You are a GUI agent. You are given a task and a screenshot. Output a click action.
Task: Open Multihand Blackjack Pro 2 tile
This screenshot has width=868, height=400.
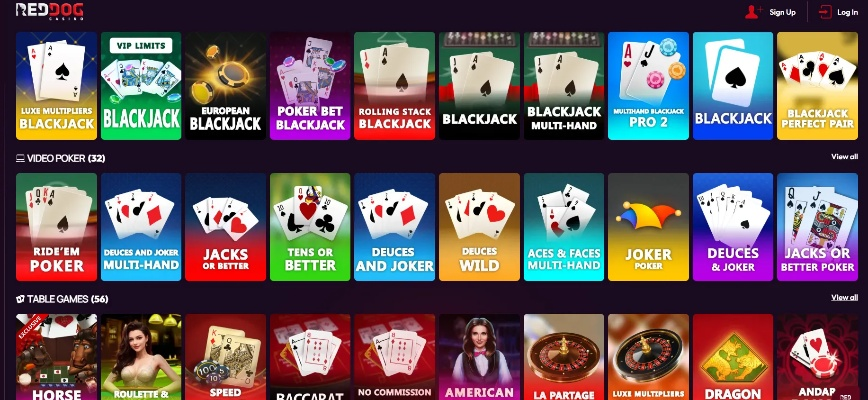coord(648,86)
